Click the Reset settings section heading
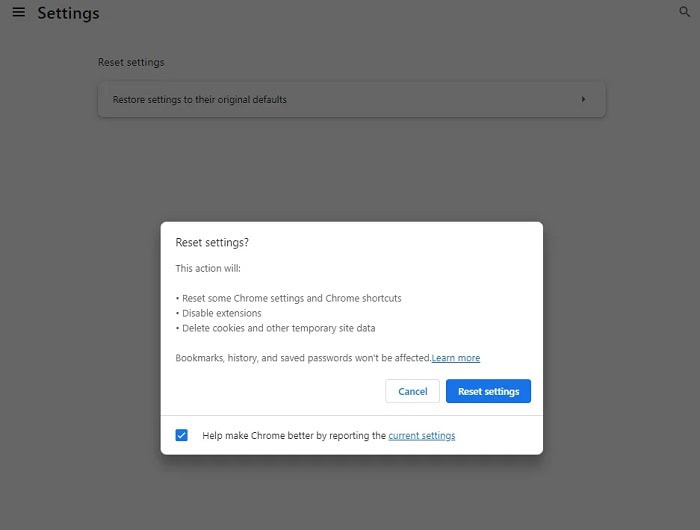 click(131, 63)
